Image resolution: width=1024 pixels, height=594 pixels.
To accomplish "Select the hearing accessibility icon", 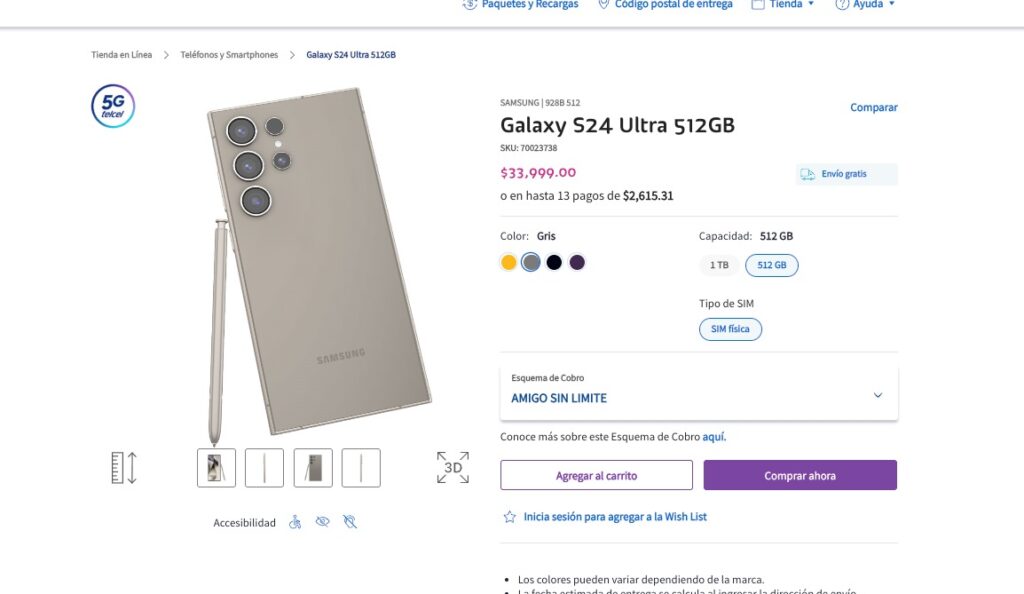I will (350, 521).
